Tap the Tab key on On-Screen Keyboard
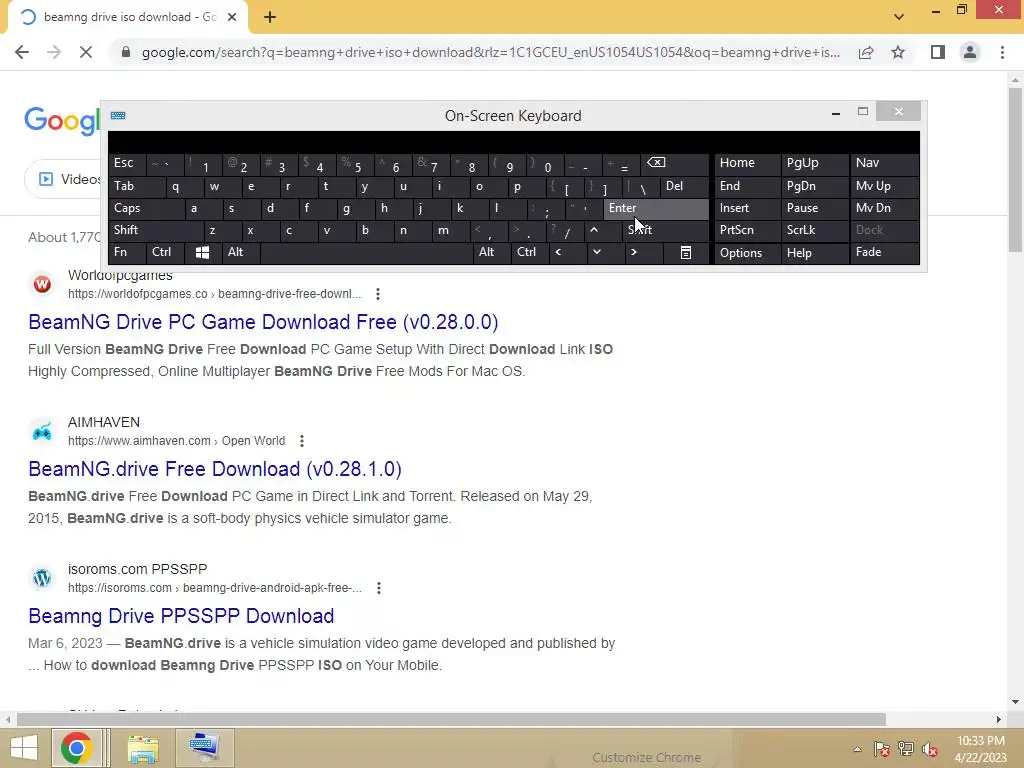 pos(136,186)
